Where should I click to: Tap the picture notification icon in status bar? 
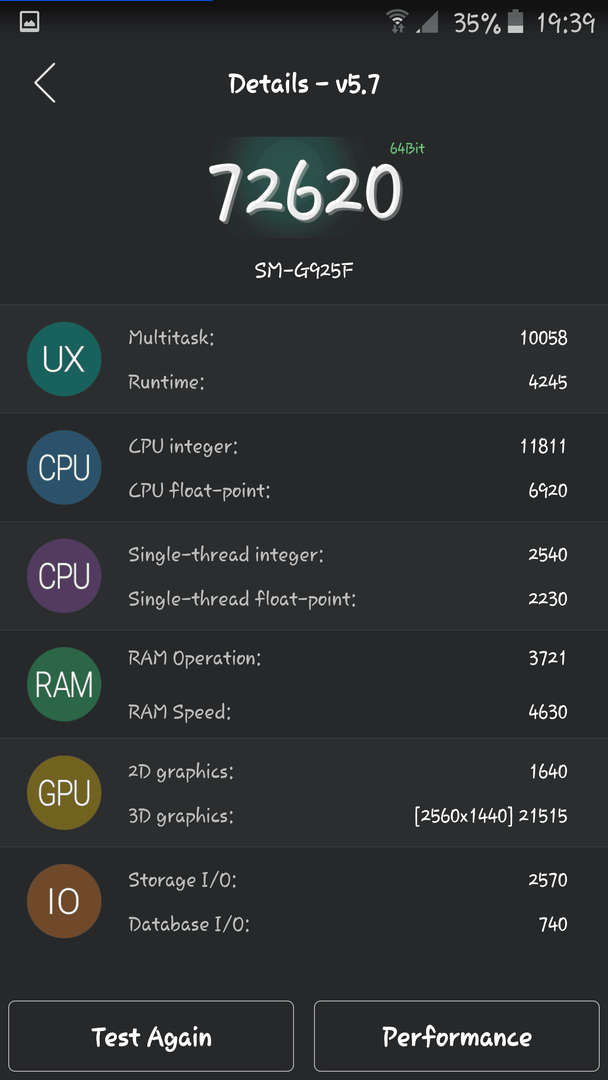click(x=29, y=23)
